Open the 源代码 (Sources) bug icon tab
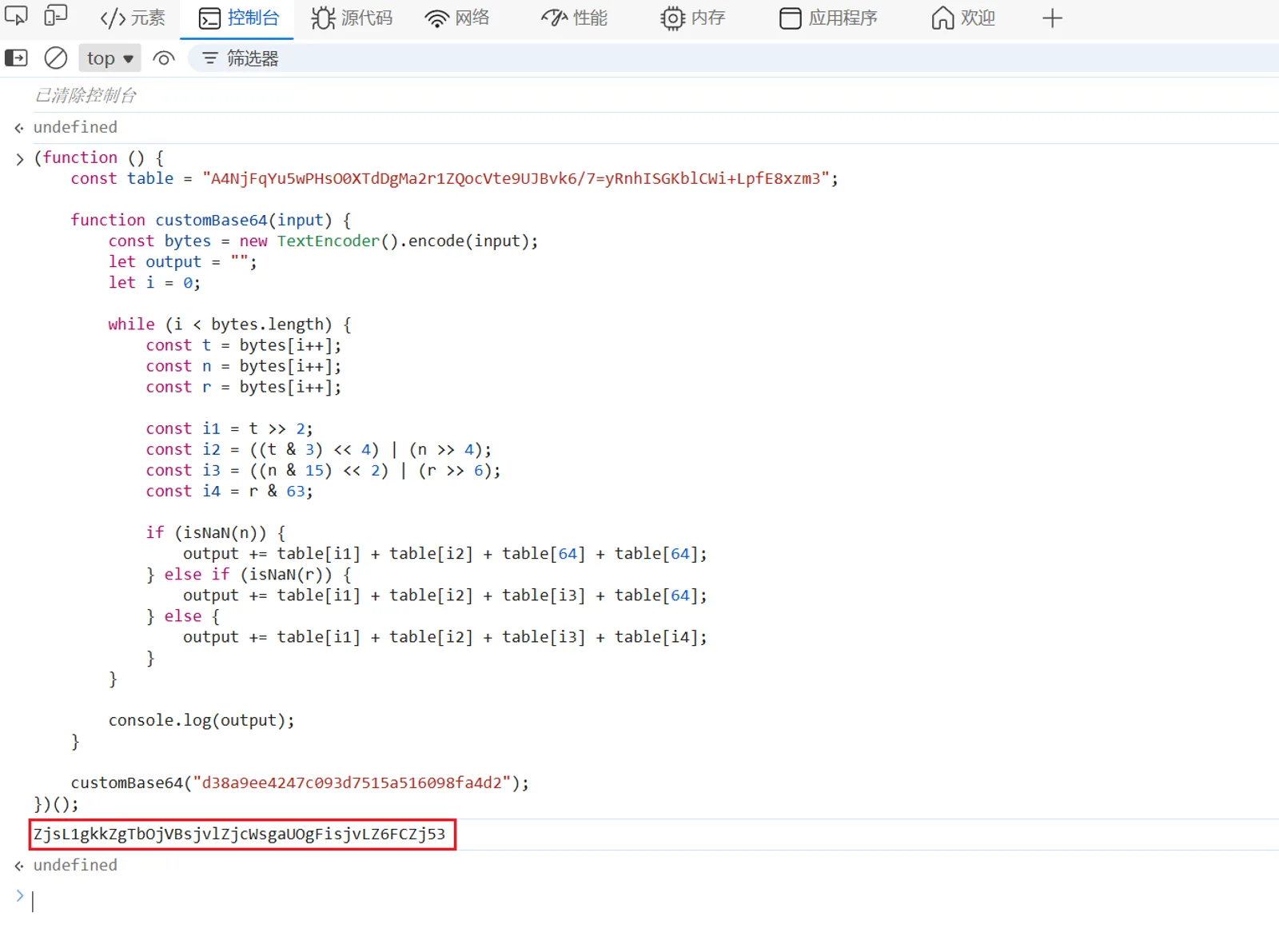Image resolution: width=1279 pixels, height=952 pixels. coord(352,18)
